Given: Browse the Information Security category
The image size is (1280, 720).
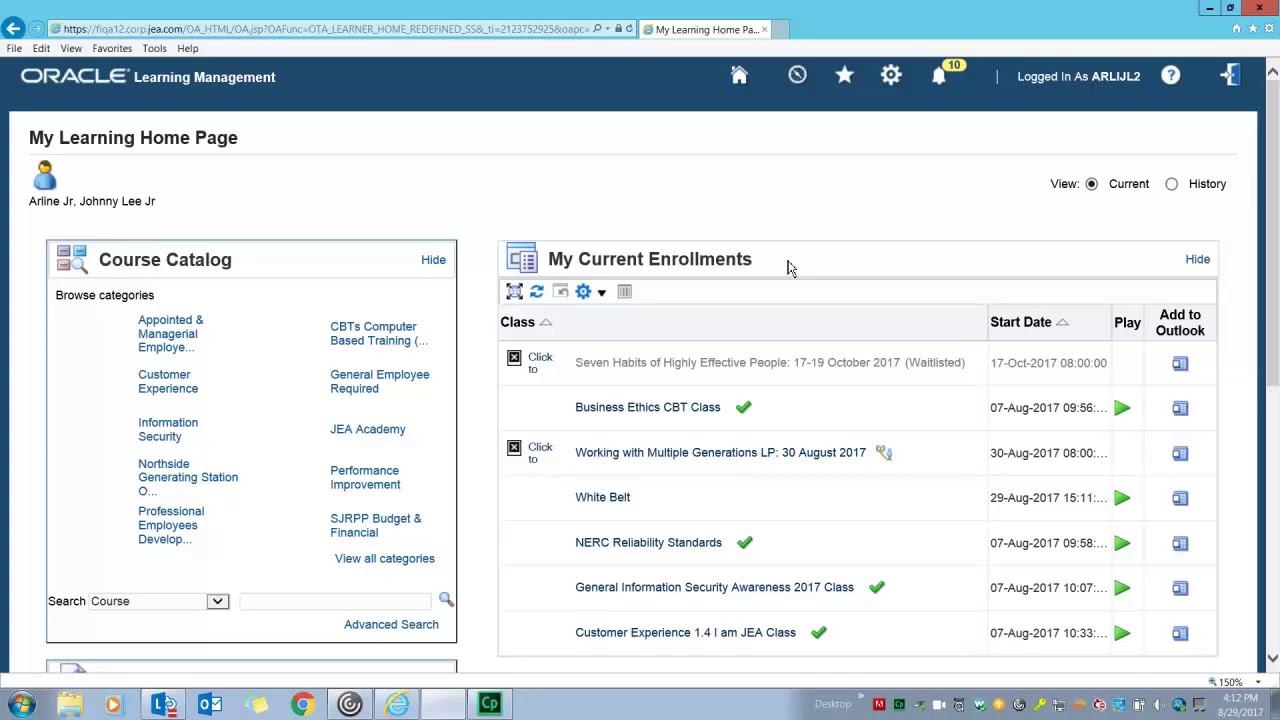Looking at the screenshot, I should (x=168, y=430).
